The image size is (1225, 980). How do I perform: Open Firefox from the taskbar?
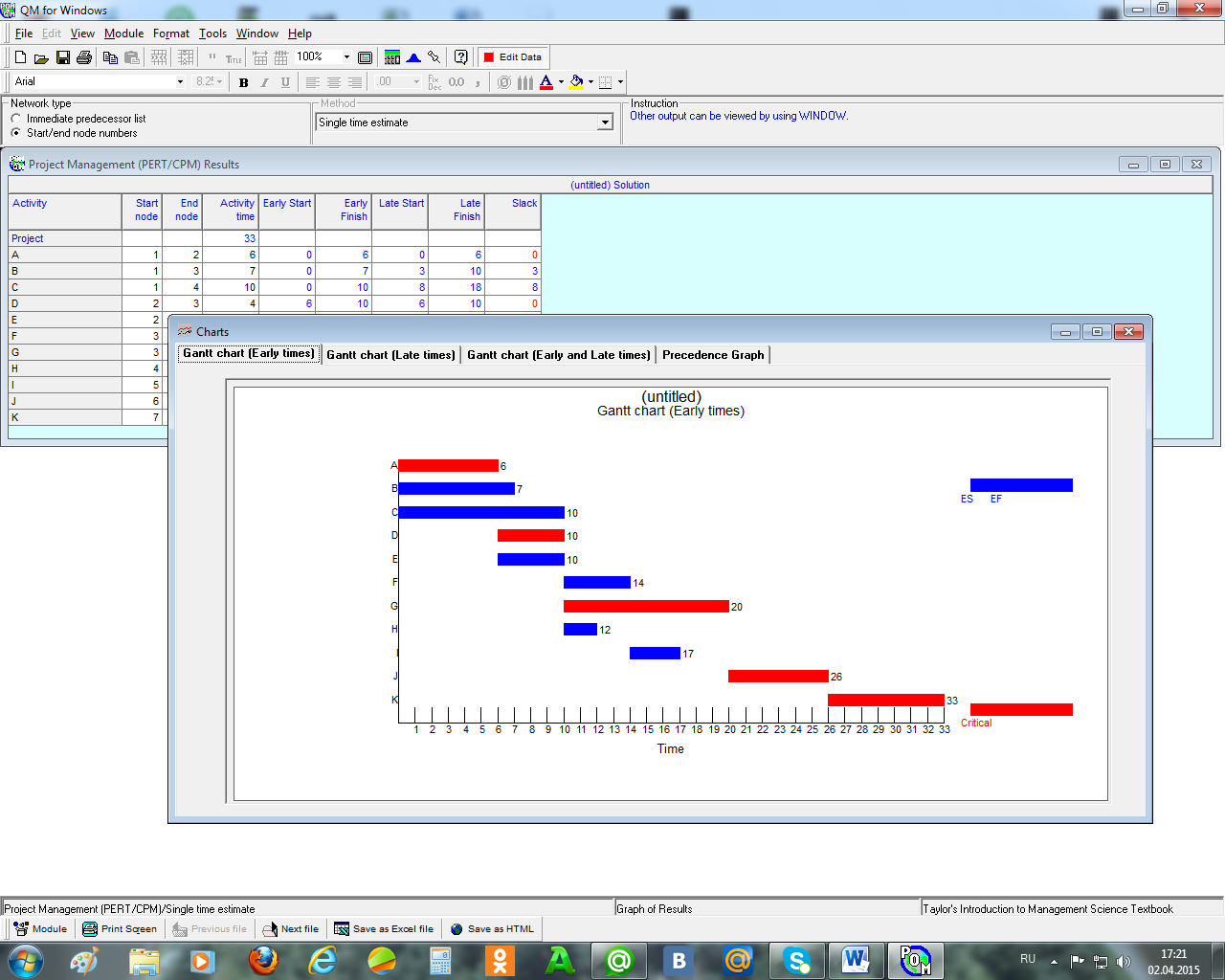pos(263,960)
